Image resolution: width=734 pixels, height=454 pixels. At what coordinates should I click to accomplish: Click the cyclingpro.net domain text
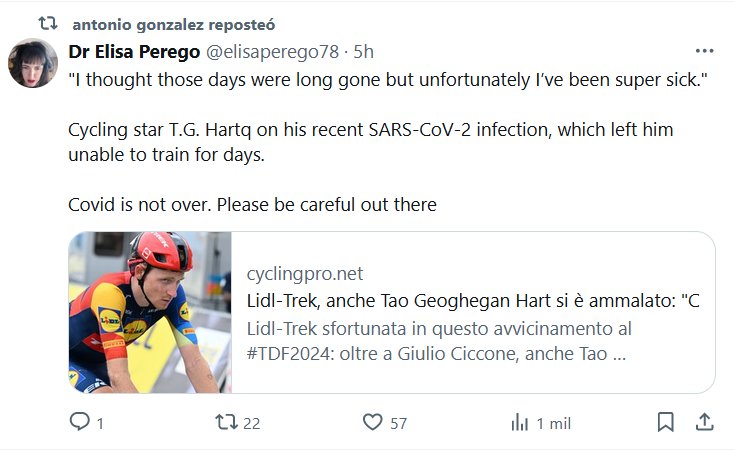[304, 273]
